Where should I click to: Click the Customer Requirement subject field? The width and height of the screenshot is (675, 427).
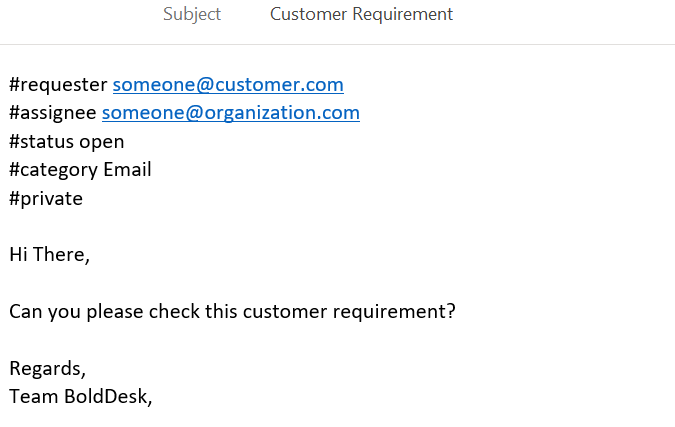(x=361, y=14)
